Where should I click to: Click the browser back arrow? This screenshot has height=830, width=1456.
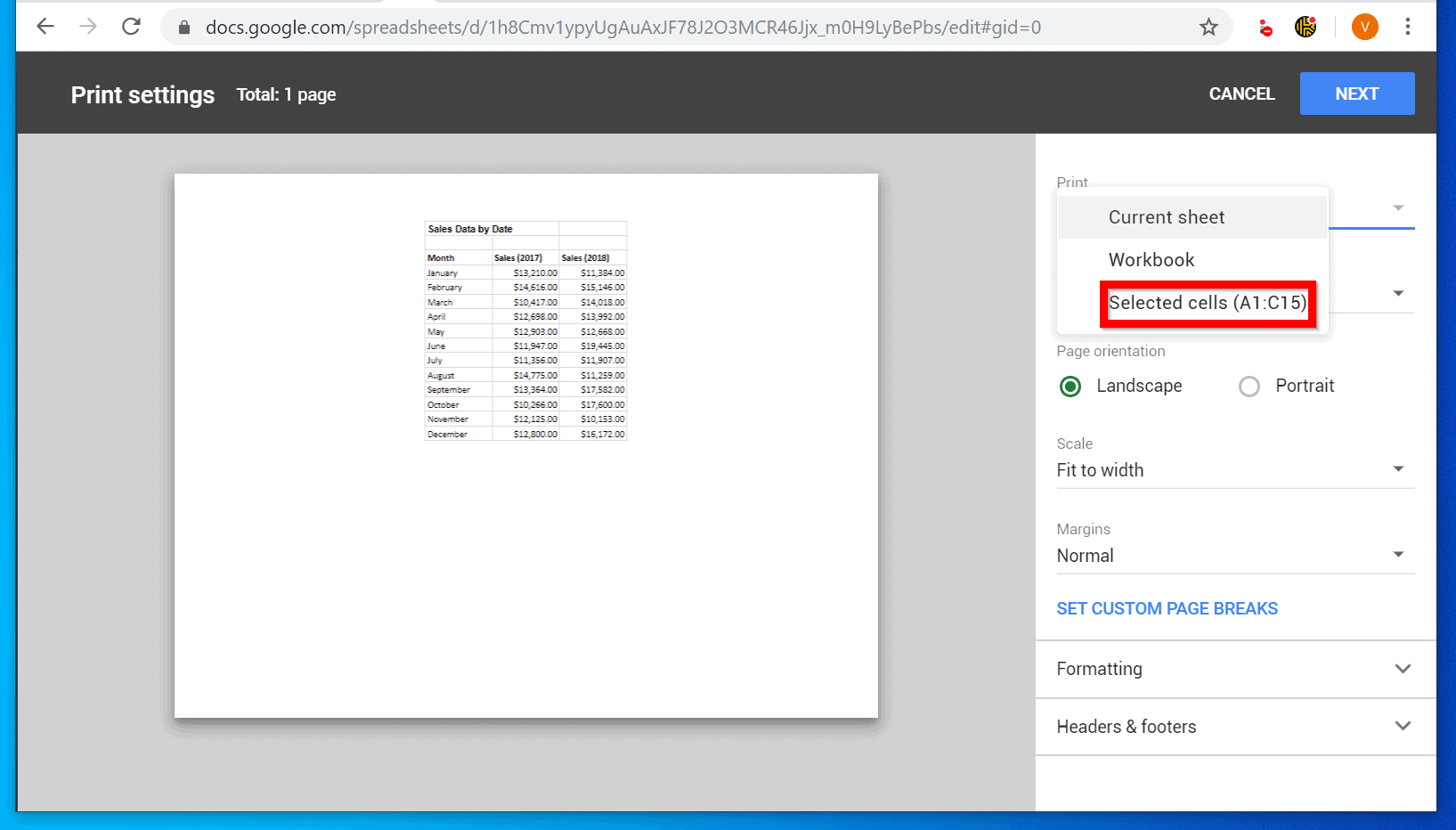click(x=45, y=27)
